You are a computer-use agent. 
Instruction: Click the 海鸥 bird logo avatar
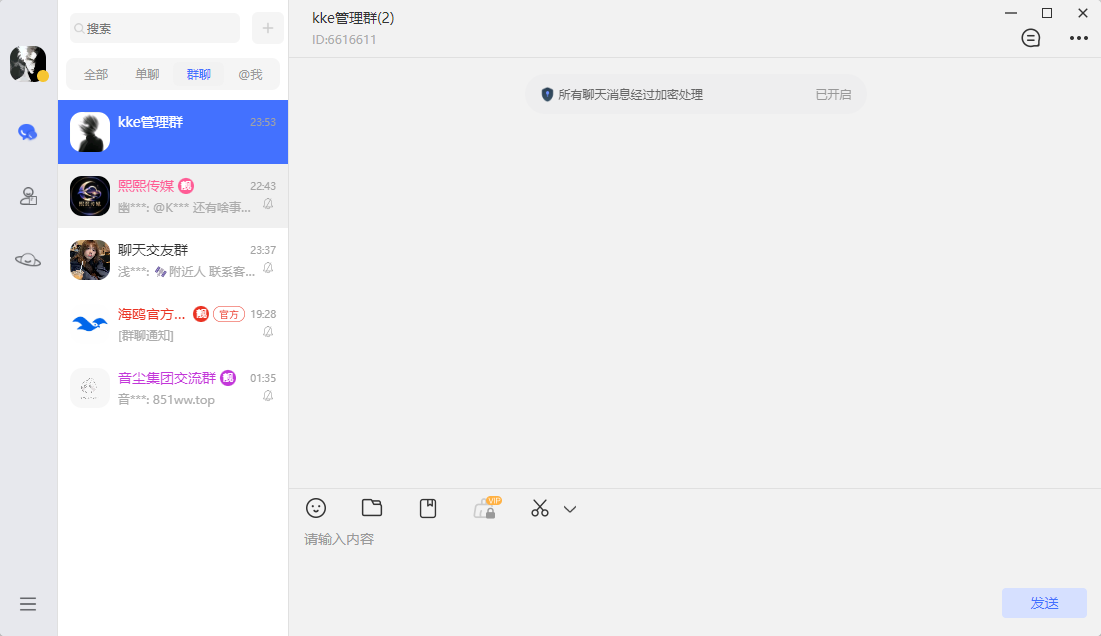(x=90, y=324)
